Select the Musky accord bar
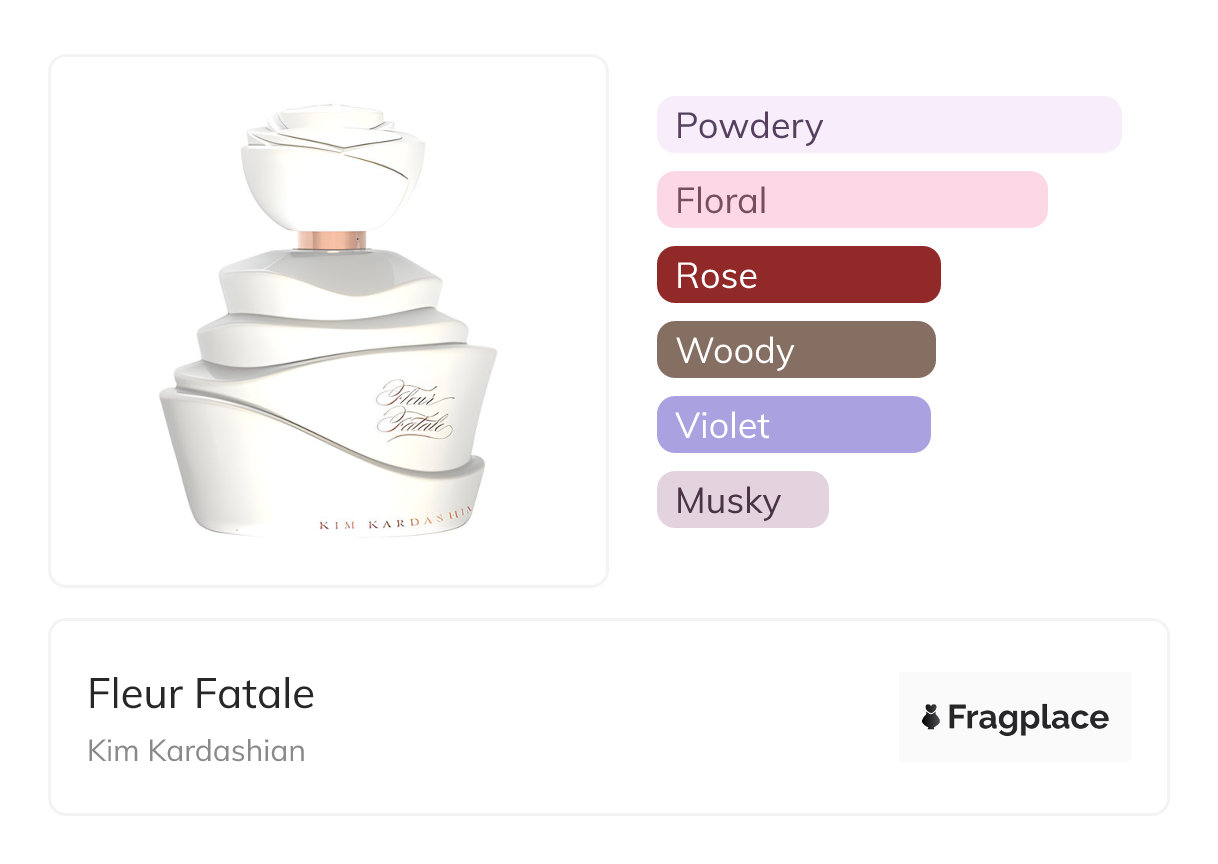Viewport: 1218px width, 864px height. (742, 500)
